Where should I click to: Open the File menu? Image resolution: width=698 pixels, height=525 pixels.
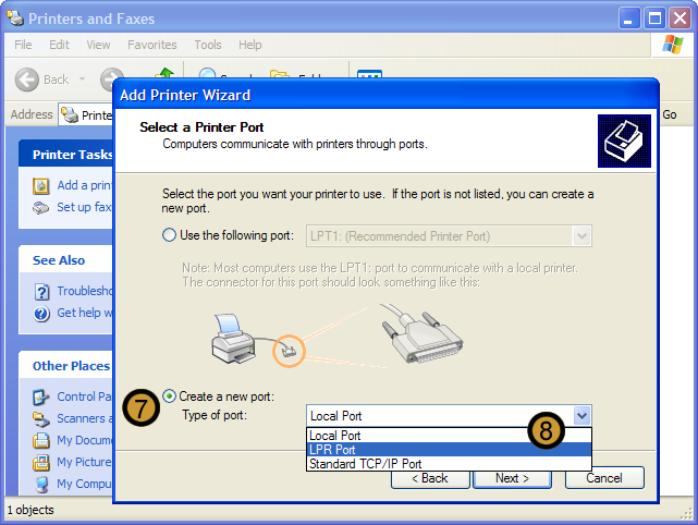23,45
